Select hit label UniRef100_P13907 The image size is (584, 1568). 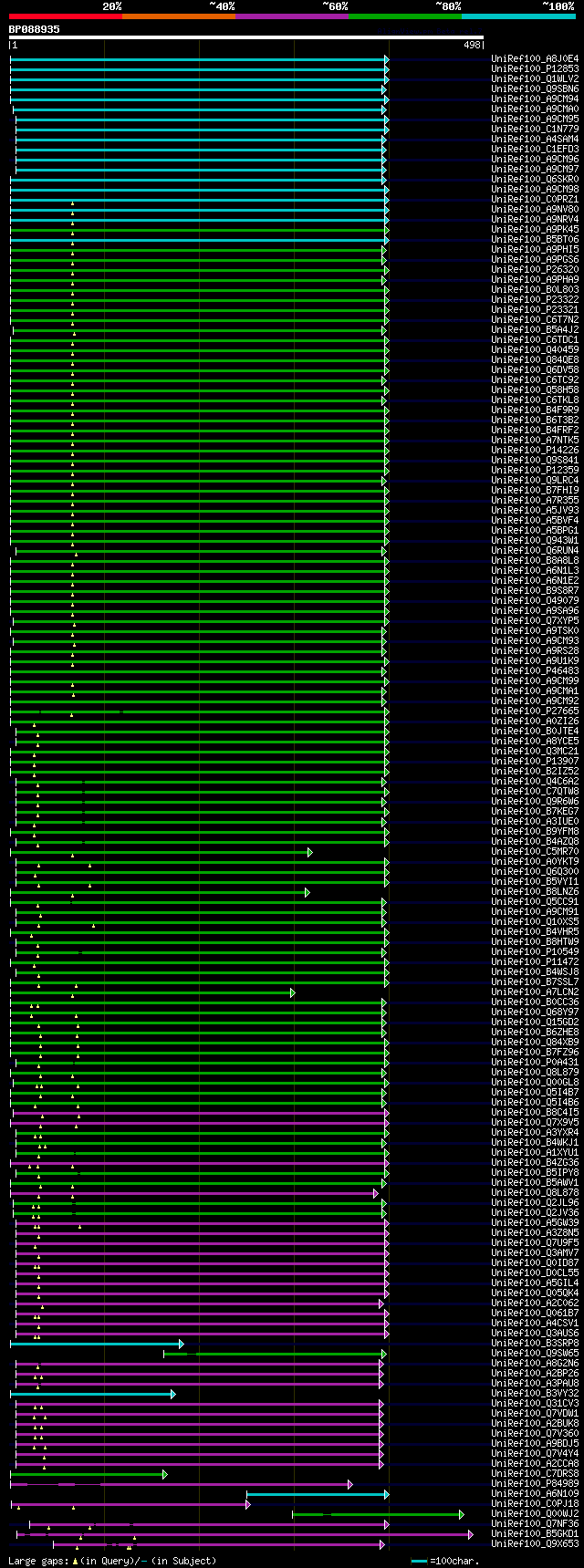coord(535,761)
